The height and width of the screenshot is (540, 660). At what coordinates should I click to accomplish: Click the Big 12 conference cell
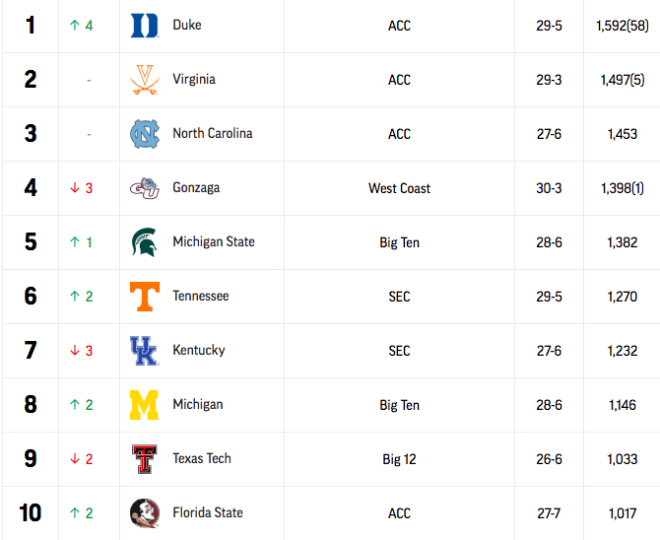(x=399, y=459)
